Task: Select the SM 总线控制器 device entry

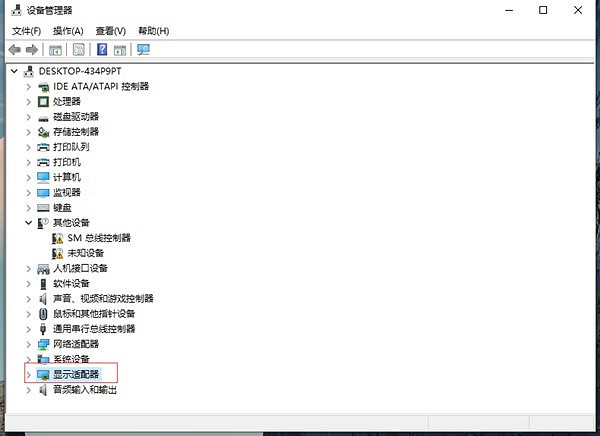Action: [x=98, y=238]
